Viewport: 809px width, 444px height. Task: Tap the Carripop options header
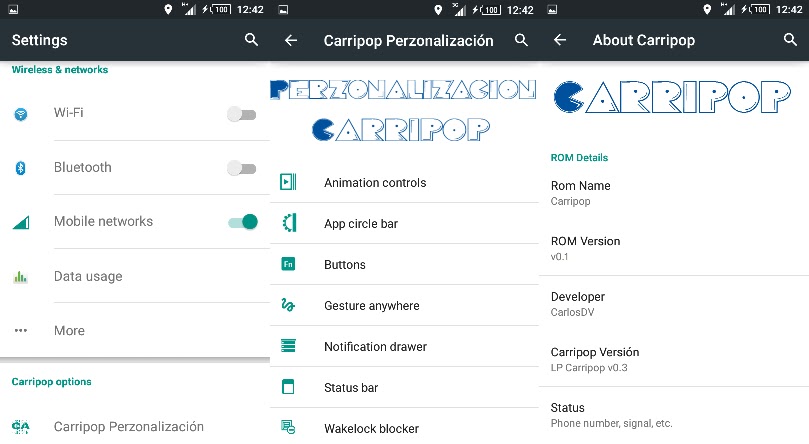click(x=52, y=382)
